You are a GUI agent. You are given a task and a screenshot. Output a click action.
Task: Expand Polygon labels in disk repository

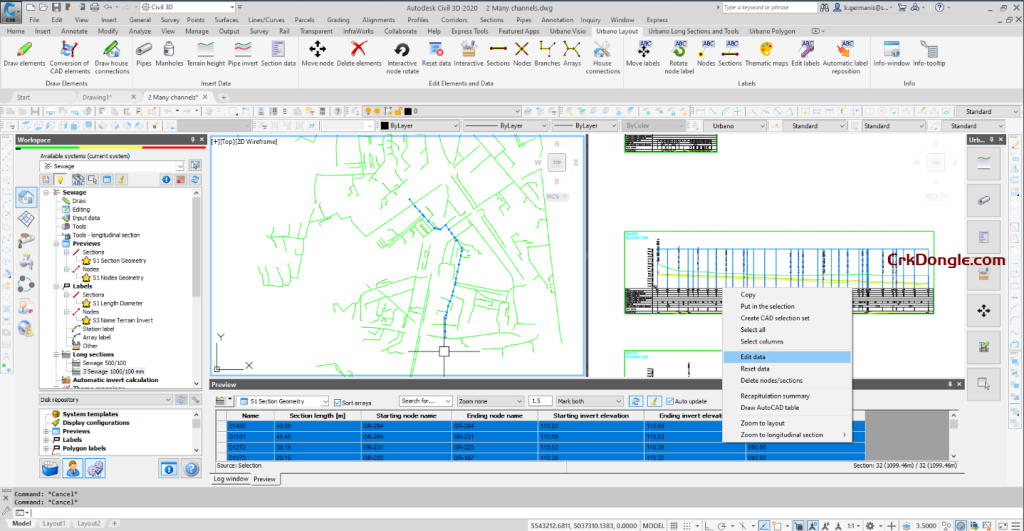click(46, 449)
